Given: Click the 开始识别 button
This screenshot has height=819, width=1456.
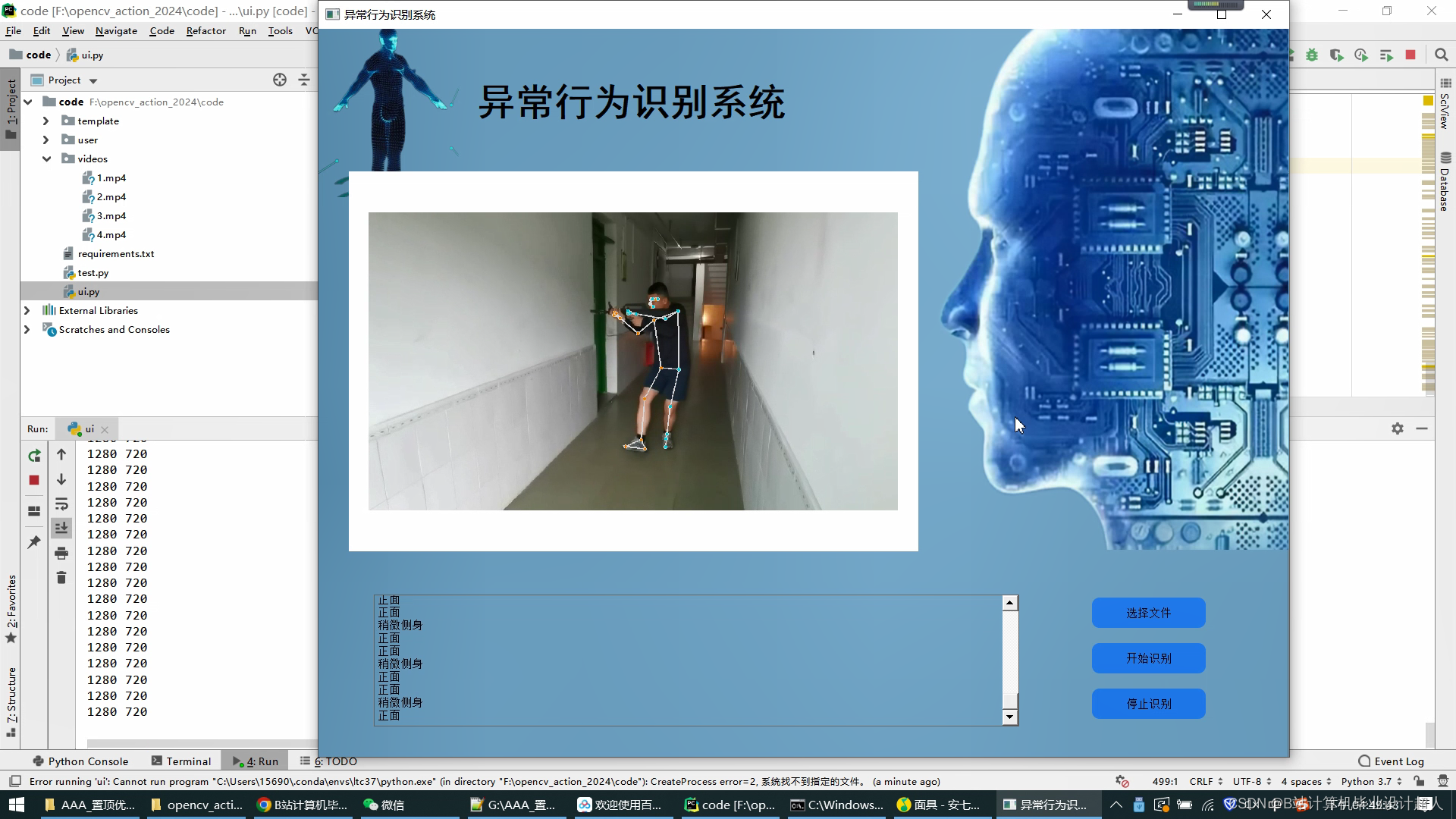Looking at the screenshot, I should [x=1148, y=658].
